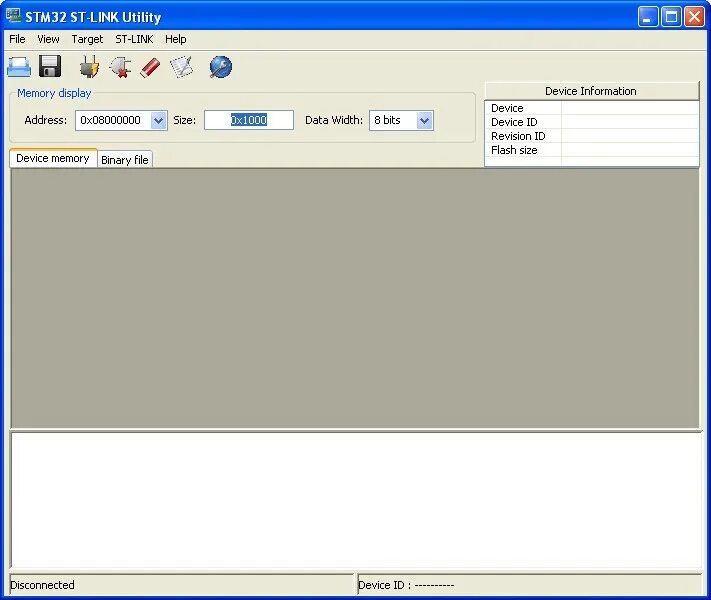The image size is (711, 600).
Task: Open the File menu
Action: (17, 39)
